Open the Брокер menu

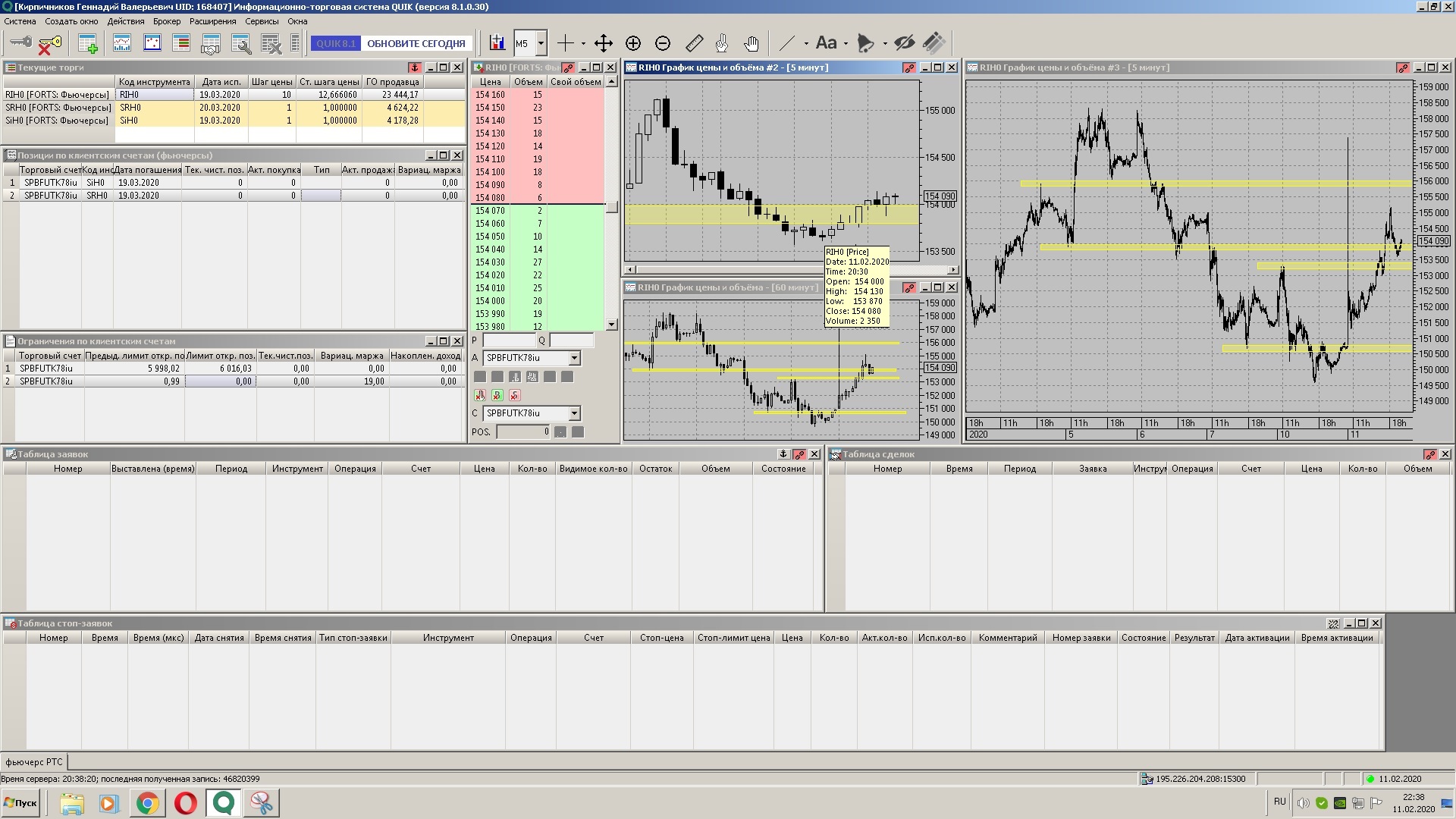tap(166, 21)
